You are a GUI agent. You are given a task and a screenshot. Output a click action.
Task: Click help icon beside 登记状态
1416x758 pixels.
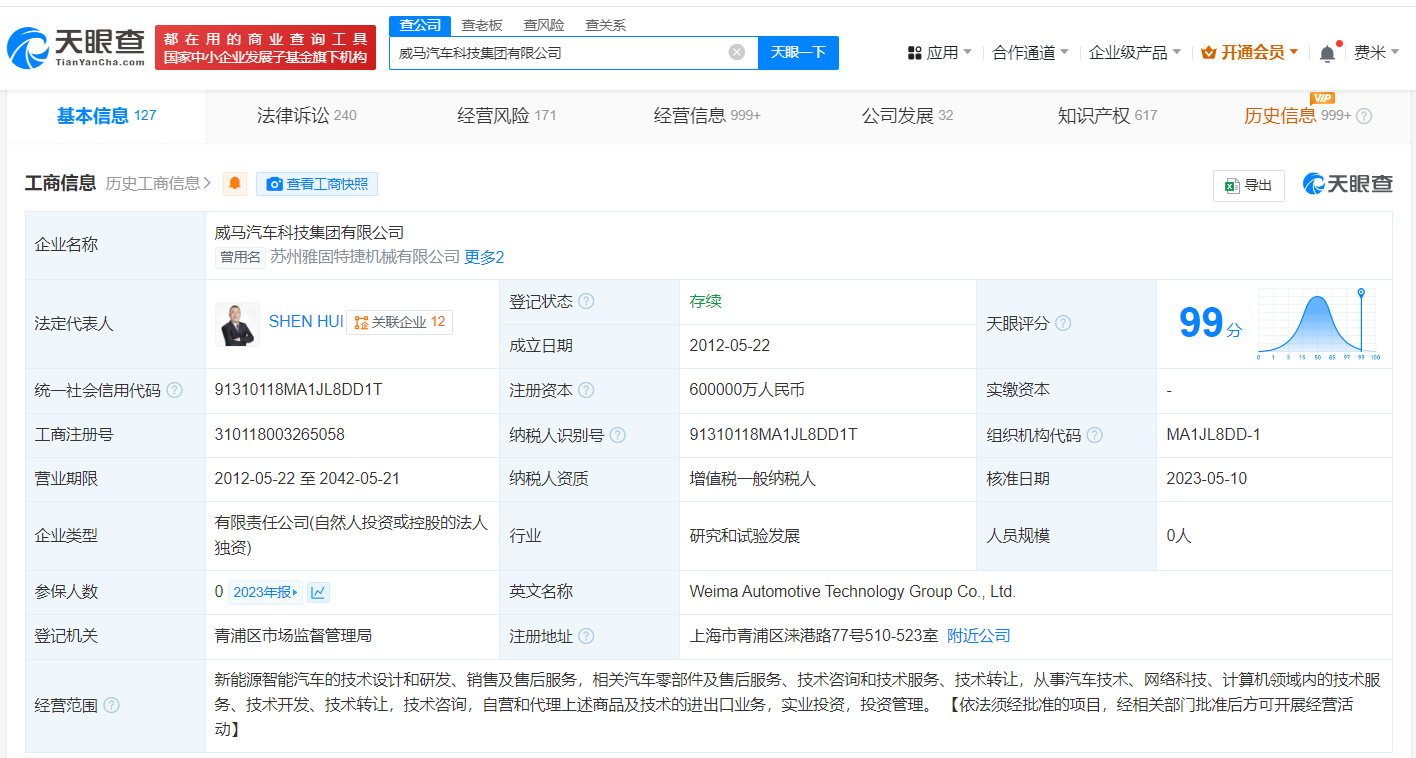586,302
